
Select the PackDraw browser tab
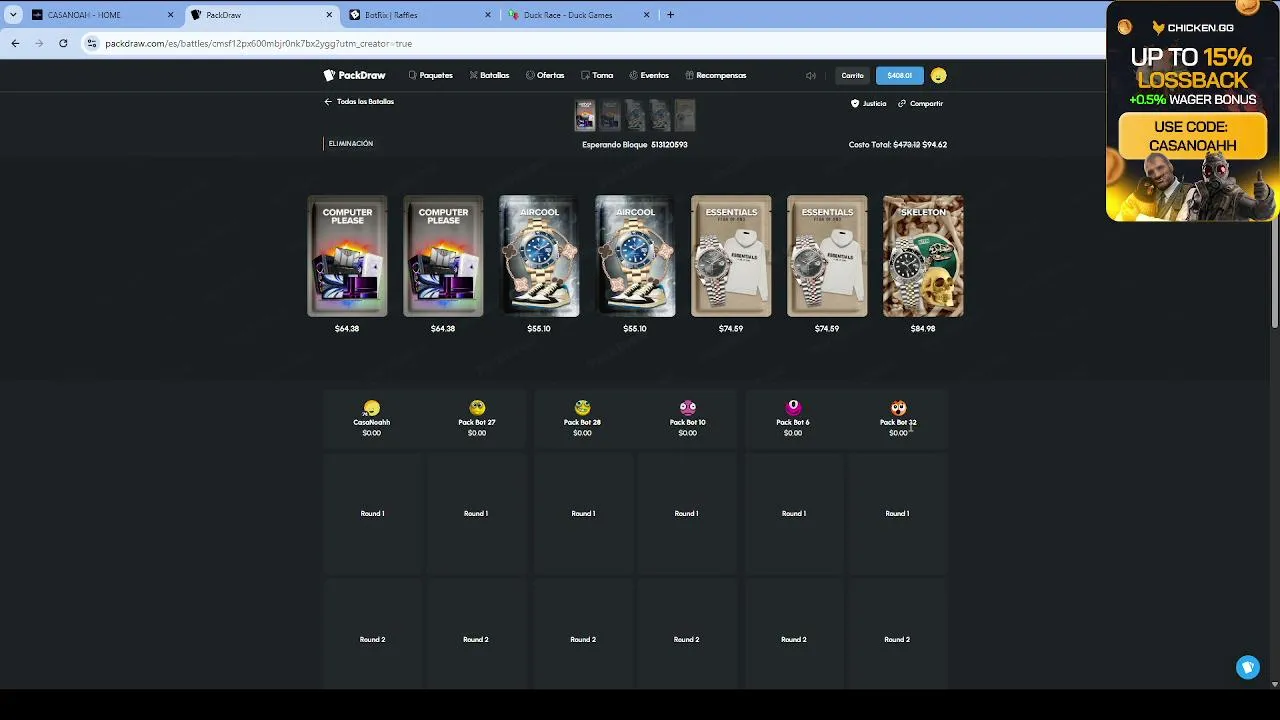(262, 15)
